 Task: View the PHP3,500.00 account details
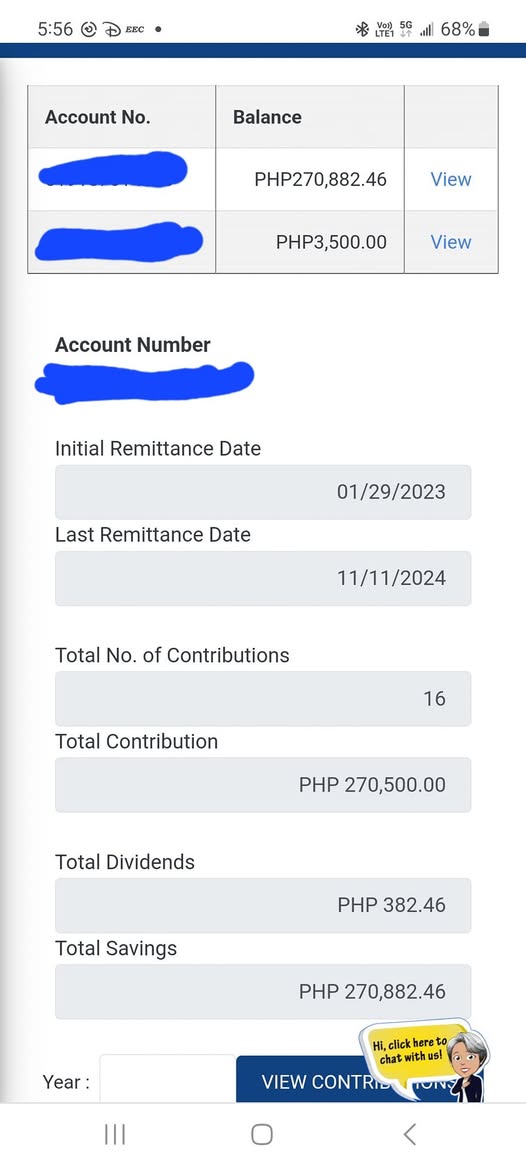pos(451,242)
